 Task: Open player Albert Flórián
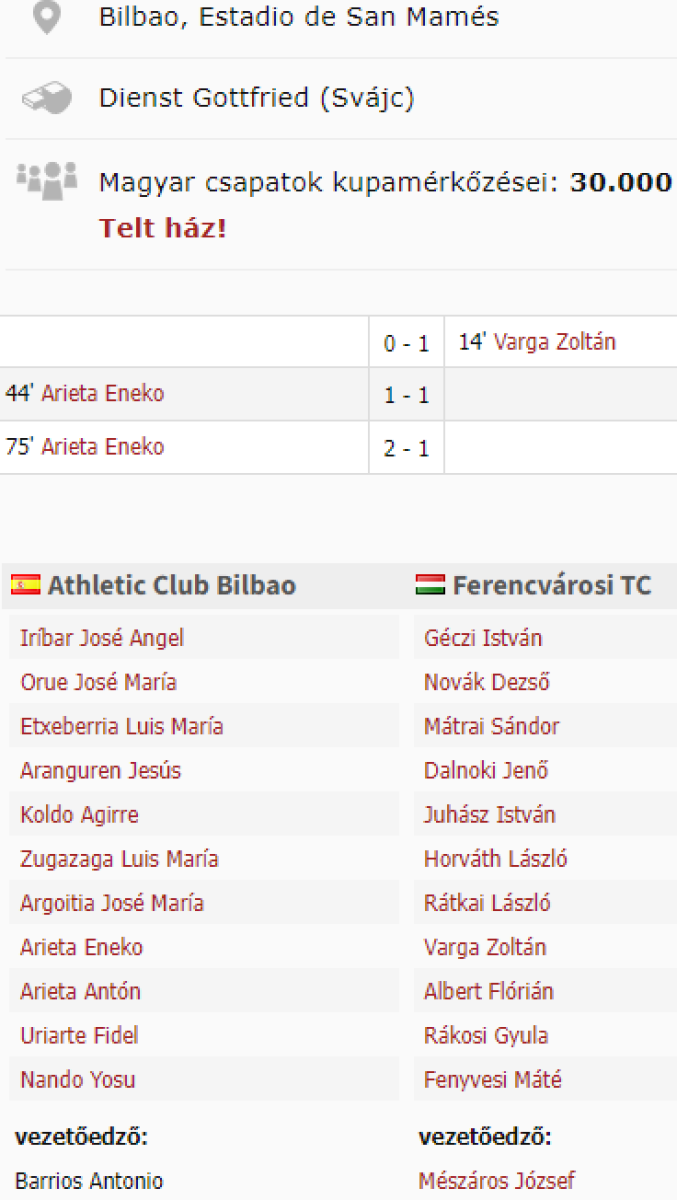pos(488,991)
